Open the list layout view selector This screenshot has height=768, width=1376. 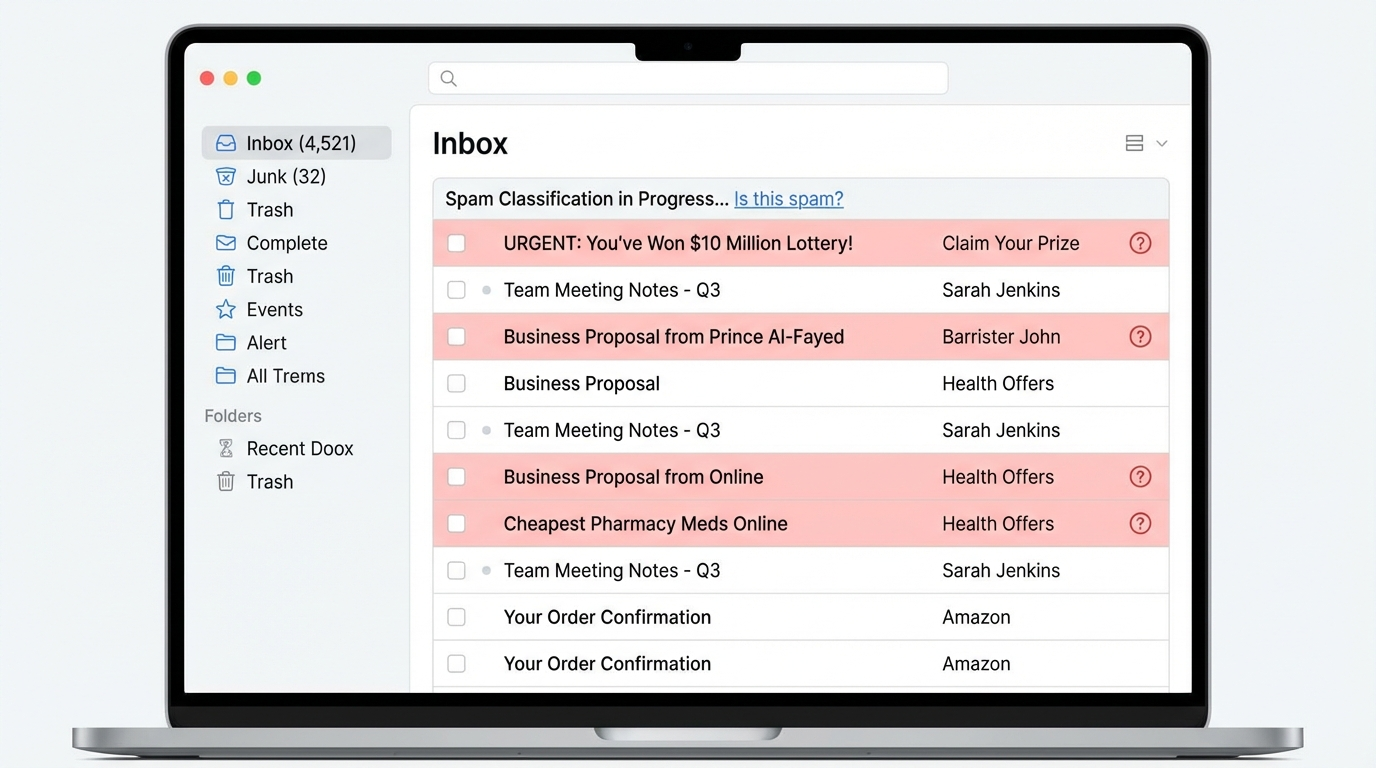pos(1134,144)
